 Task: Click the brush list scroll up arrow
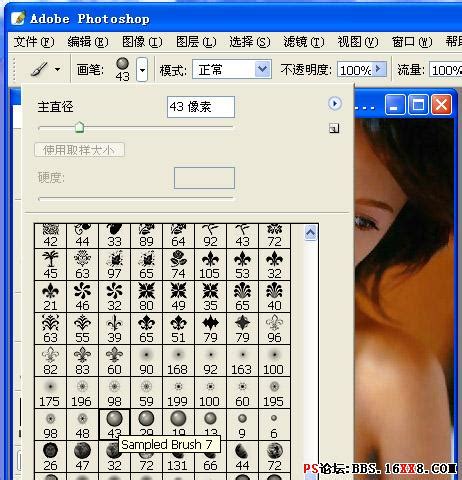pyautogui.click(x=310, y=233)
